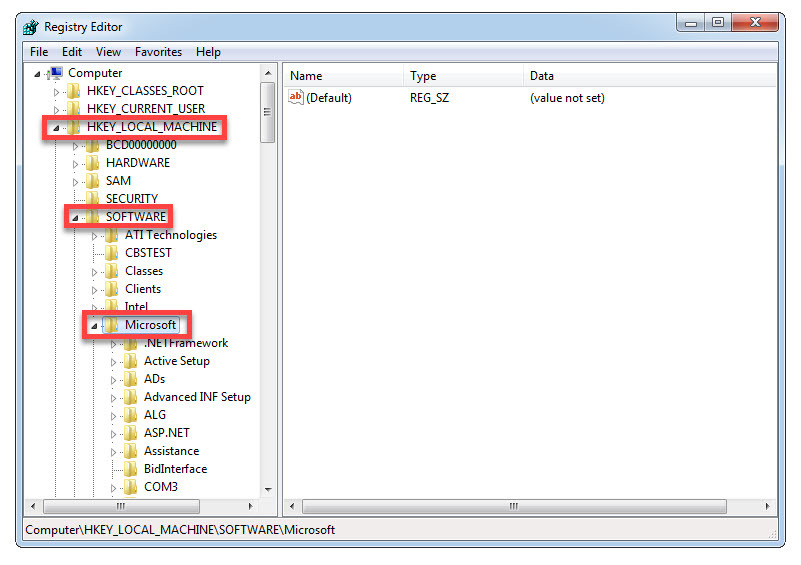The image size is (801, 565).
Task: Click the SECURITY folder icon
Action: [x=93, y=198]
